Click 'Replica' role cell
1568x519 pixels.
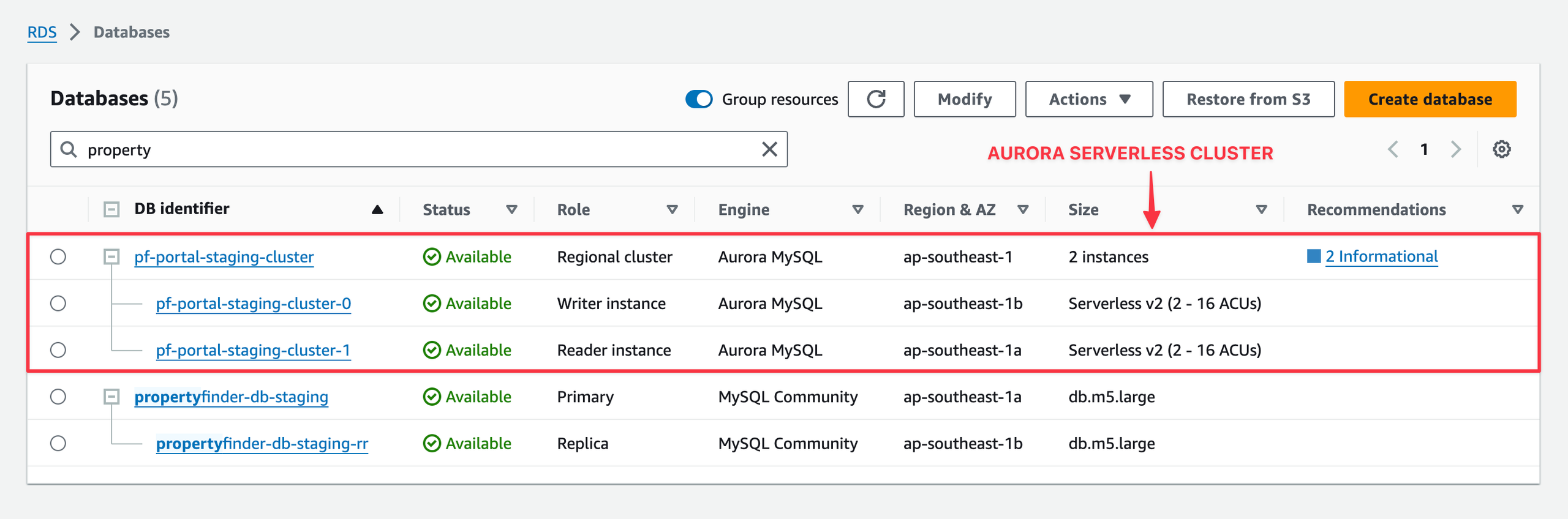pyautogui.click(x=582, y=444)
